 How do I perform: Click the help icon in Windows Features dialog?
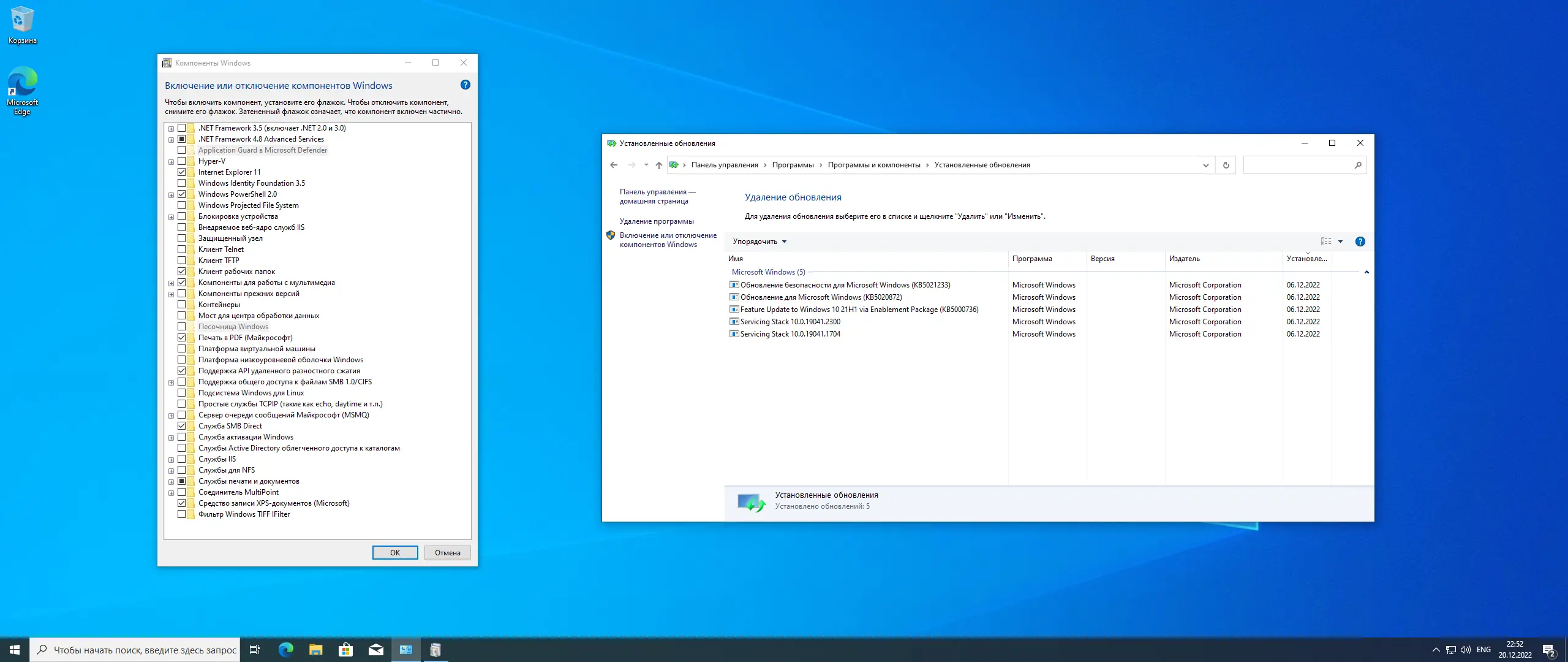[x=466, y=85]
